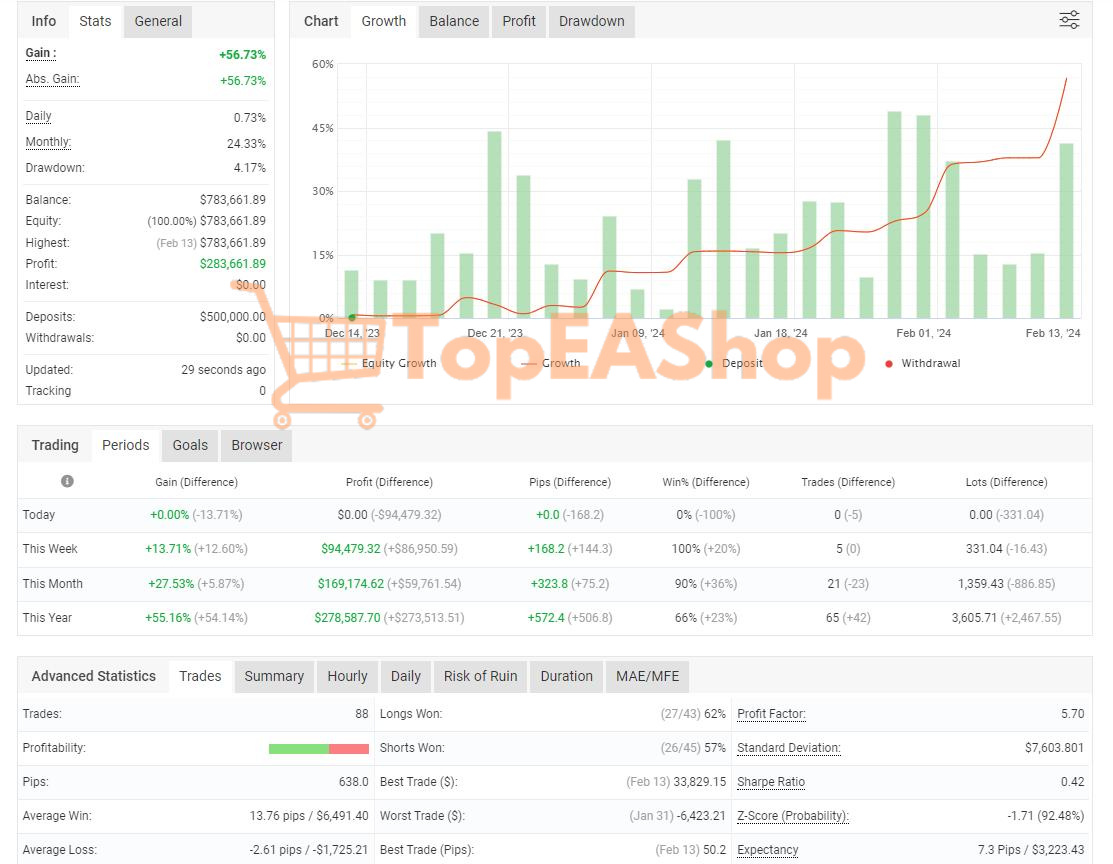
Task: Show the Balance chart tab
Action: 454,21
